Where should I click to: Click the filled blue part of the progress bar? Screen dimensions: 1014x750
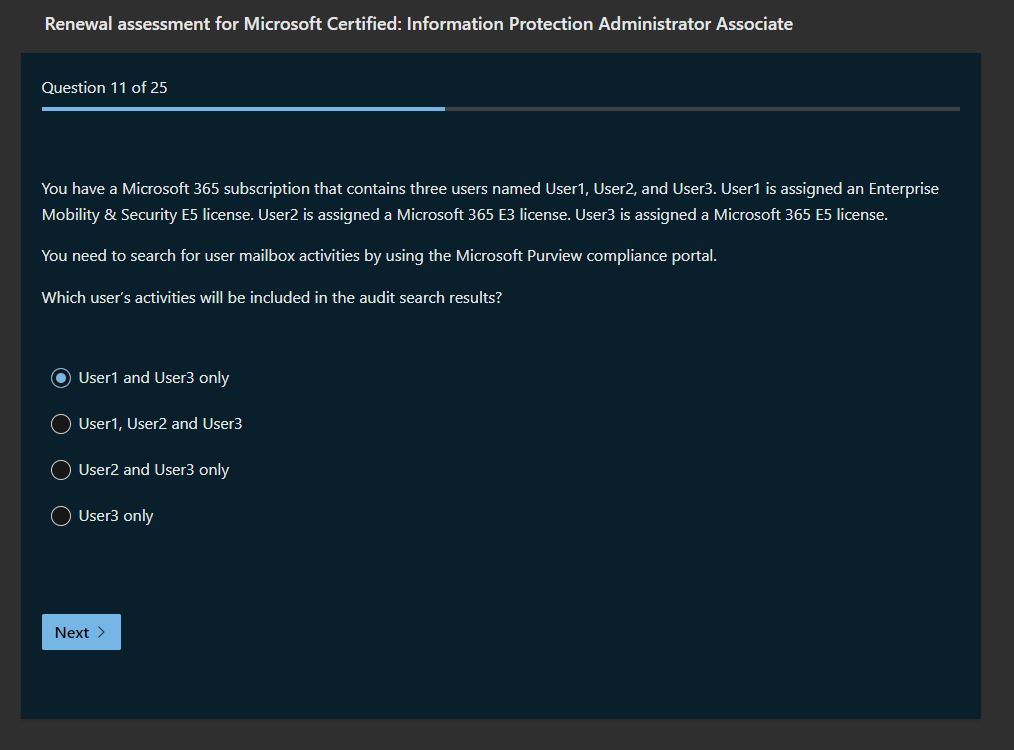tap(243, 108)
